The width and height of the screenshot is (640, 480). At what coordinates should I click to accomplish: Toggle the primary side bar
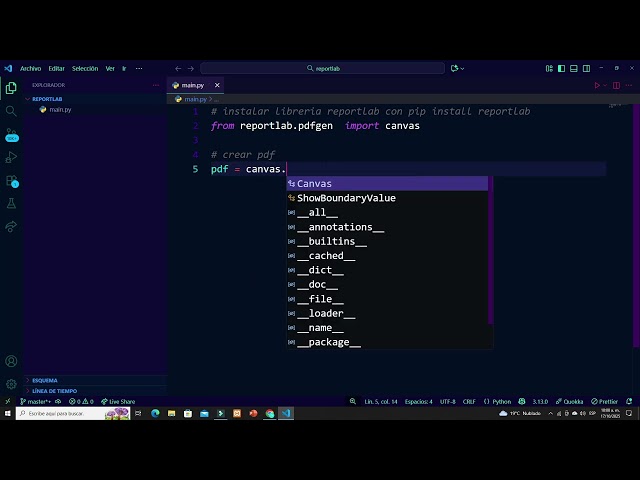[x=562, y=69]
